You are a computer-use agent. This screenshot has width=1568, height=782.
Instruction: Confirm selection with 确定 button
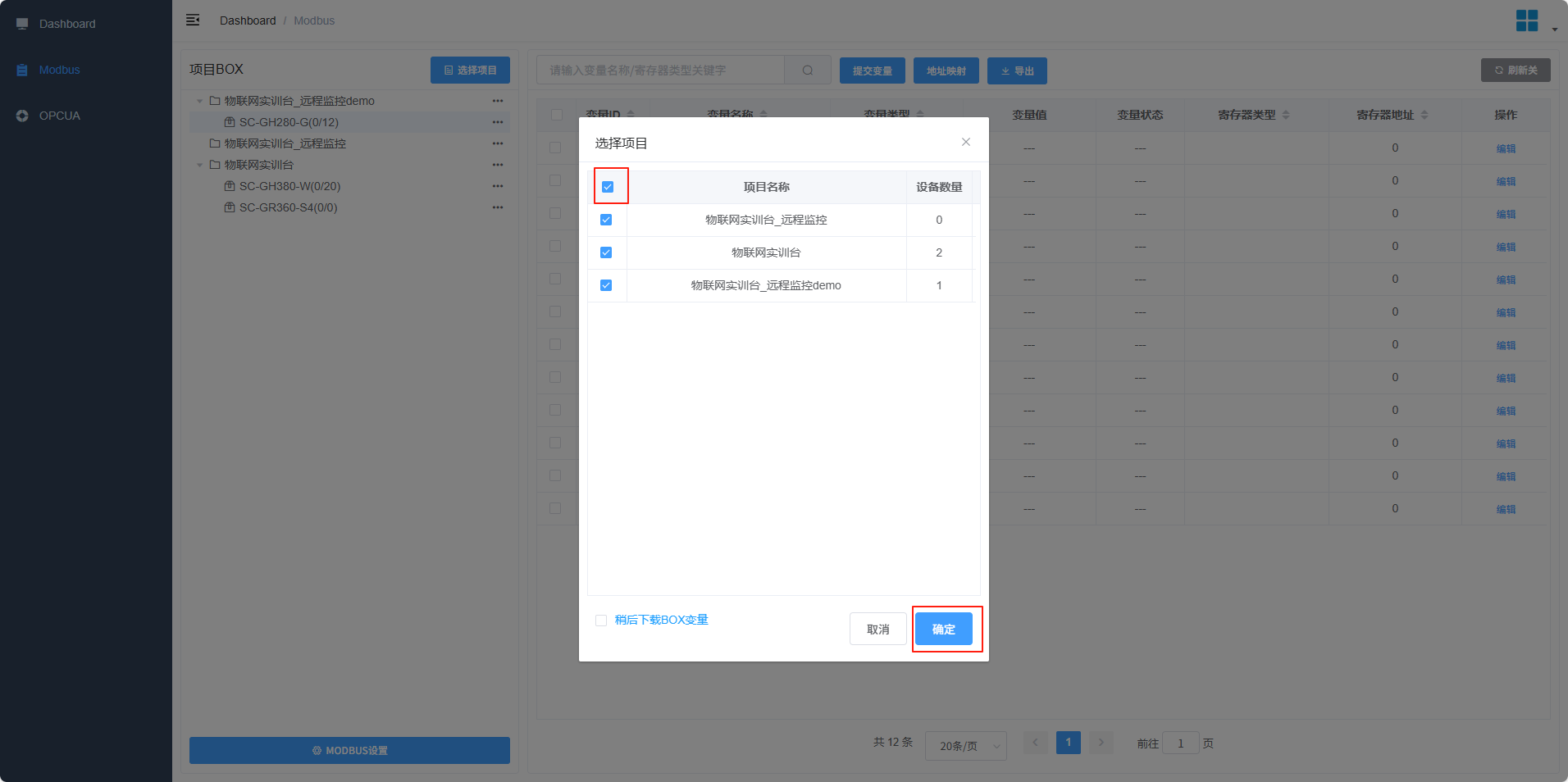point(943,629)
